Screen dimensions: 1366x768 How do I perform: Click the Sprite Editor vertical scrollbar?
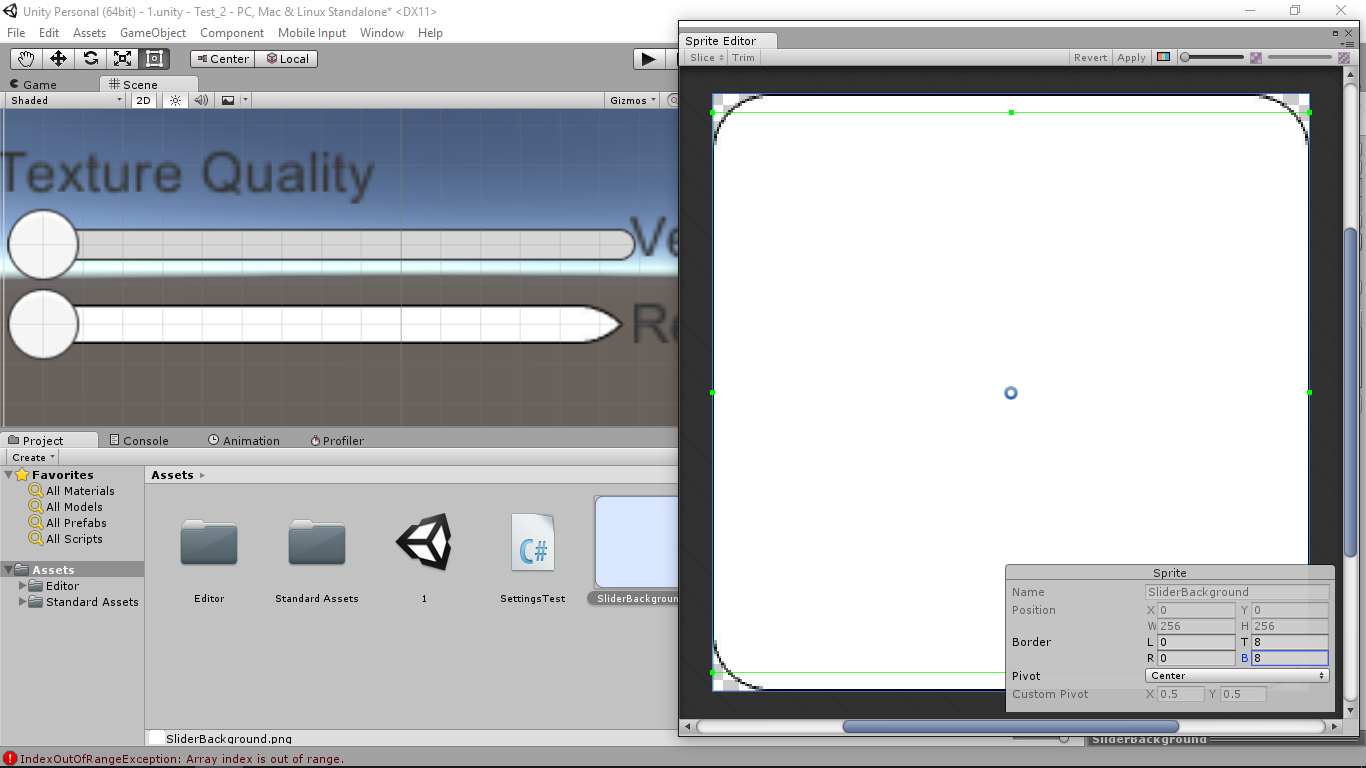[x=1351, y=392]
